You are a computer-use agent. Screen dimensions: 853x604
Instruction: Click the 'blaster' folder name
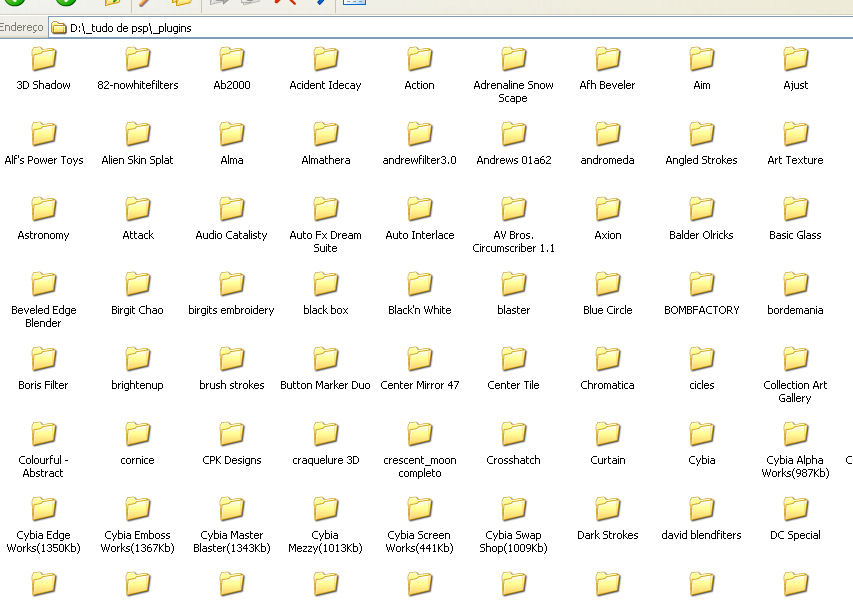[x=514, y=310]
